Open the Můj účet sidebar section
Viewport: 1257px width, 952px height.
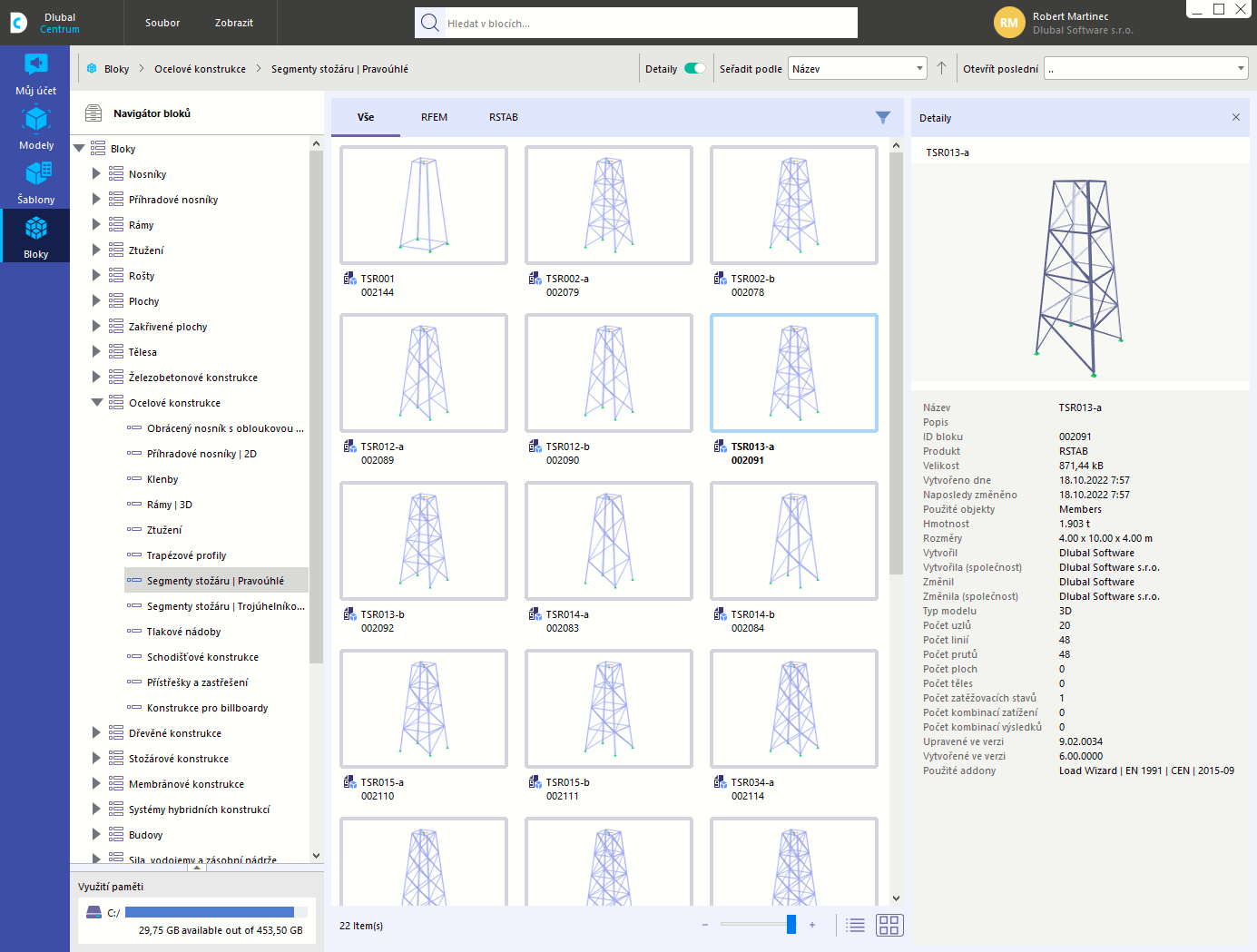coord(35,74)
